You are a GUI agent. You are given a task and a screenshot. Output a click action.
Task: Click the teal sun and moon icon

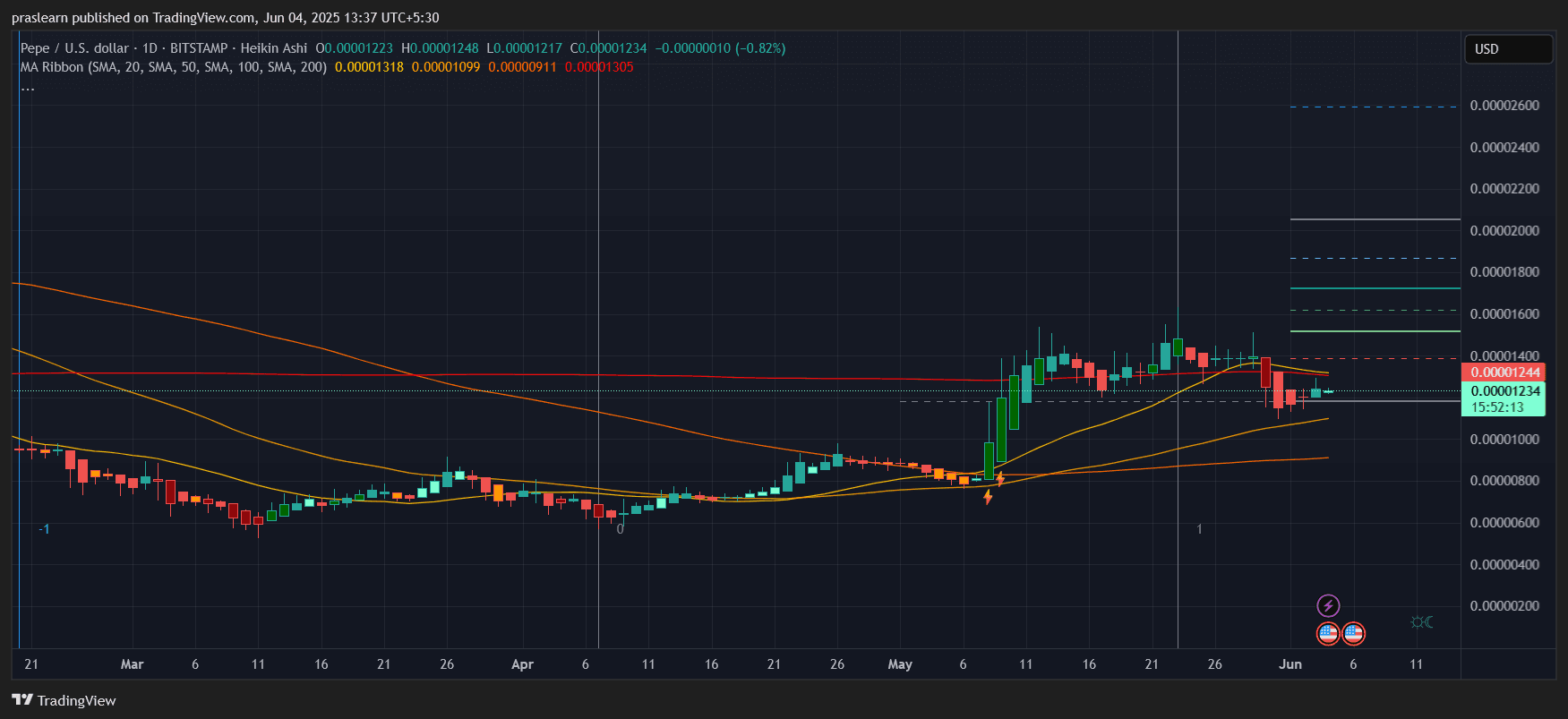pyautogui.click(x=1421, y=621)
